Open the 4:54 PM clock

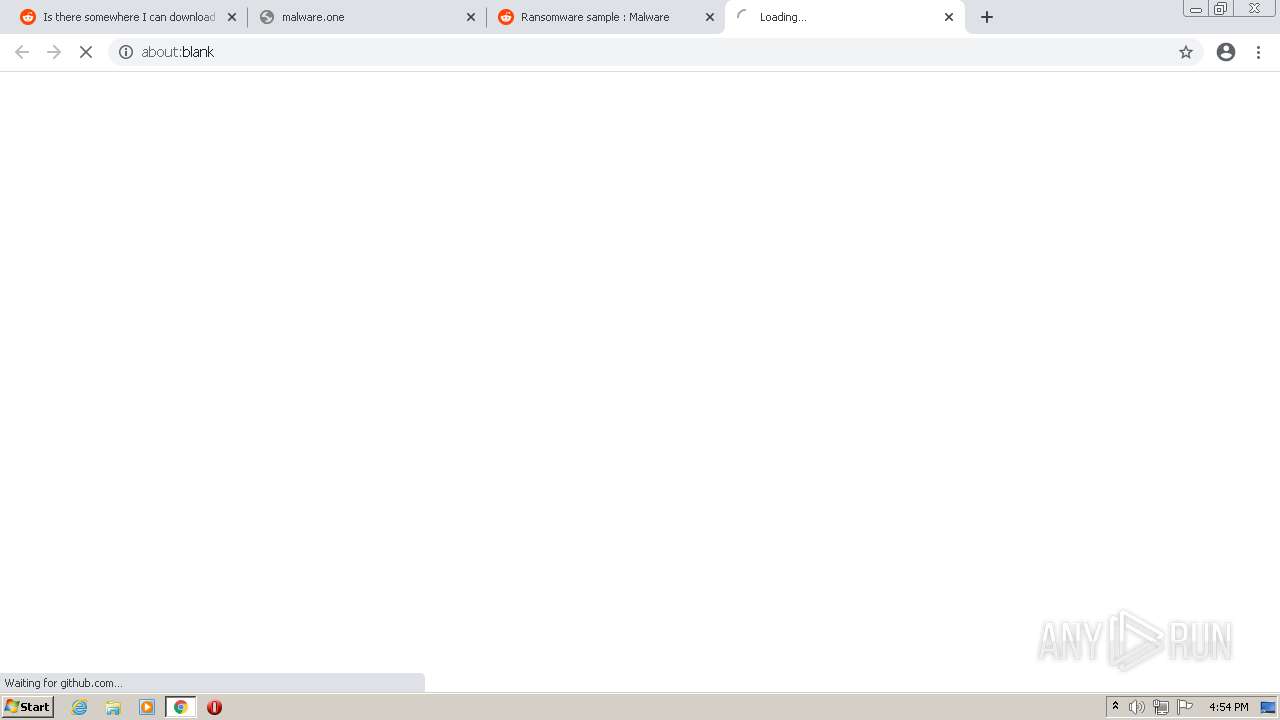1229,707
